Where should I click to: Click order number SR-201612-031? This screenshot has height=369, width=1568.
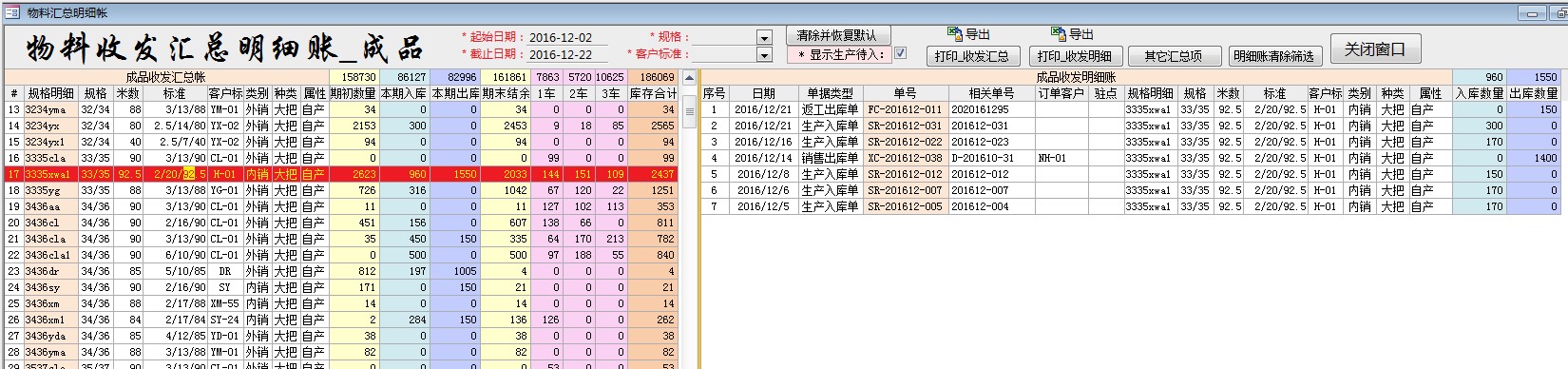point(905,126)
